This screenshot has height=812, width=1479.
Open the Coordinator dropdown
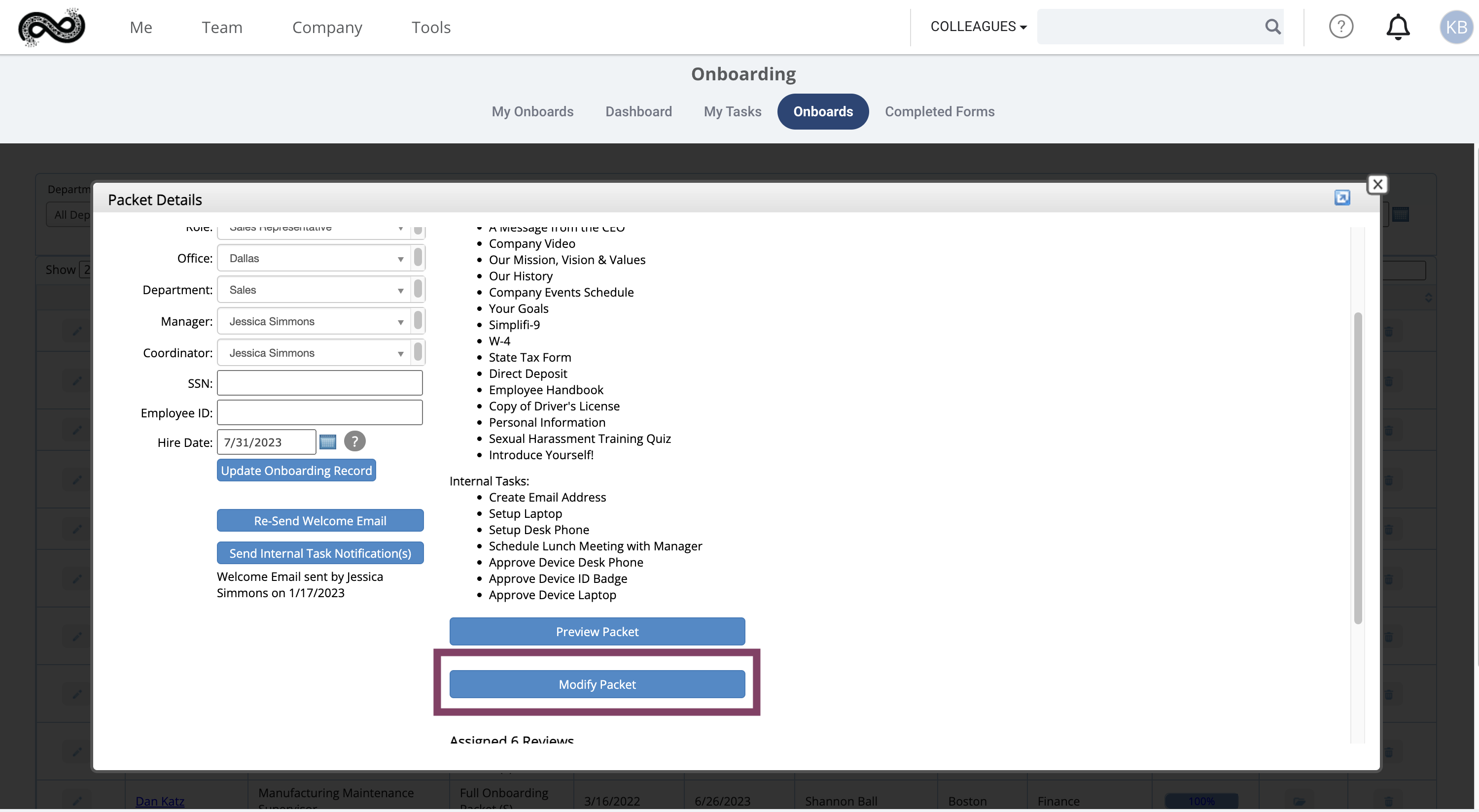(321, 353)
